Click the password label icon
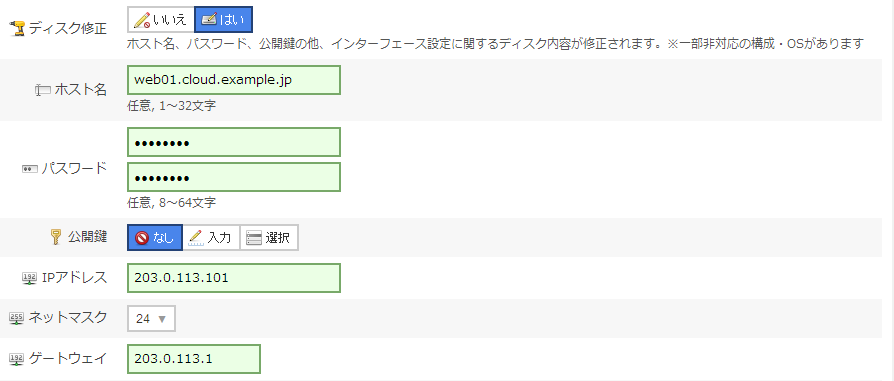This screenshot has width=894, height=381. tap(30, 169)
